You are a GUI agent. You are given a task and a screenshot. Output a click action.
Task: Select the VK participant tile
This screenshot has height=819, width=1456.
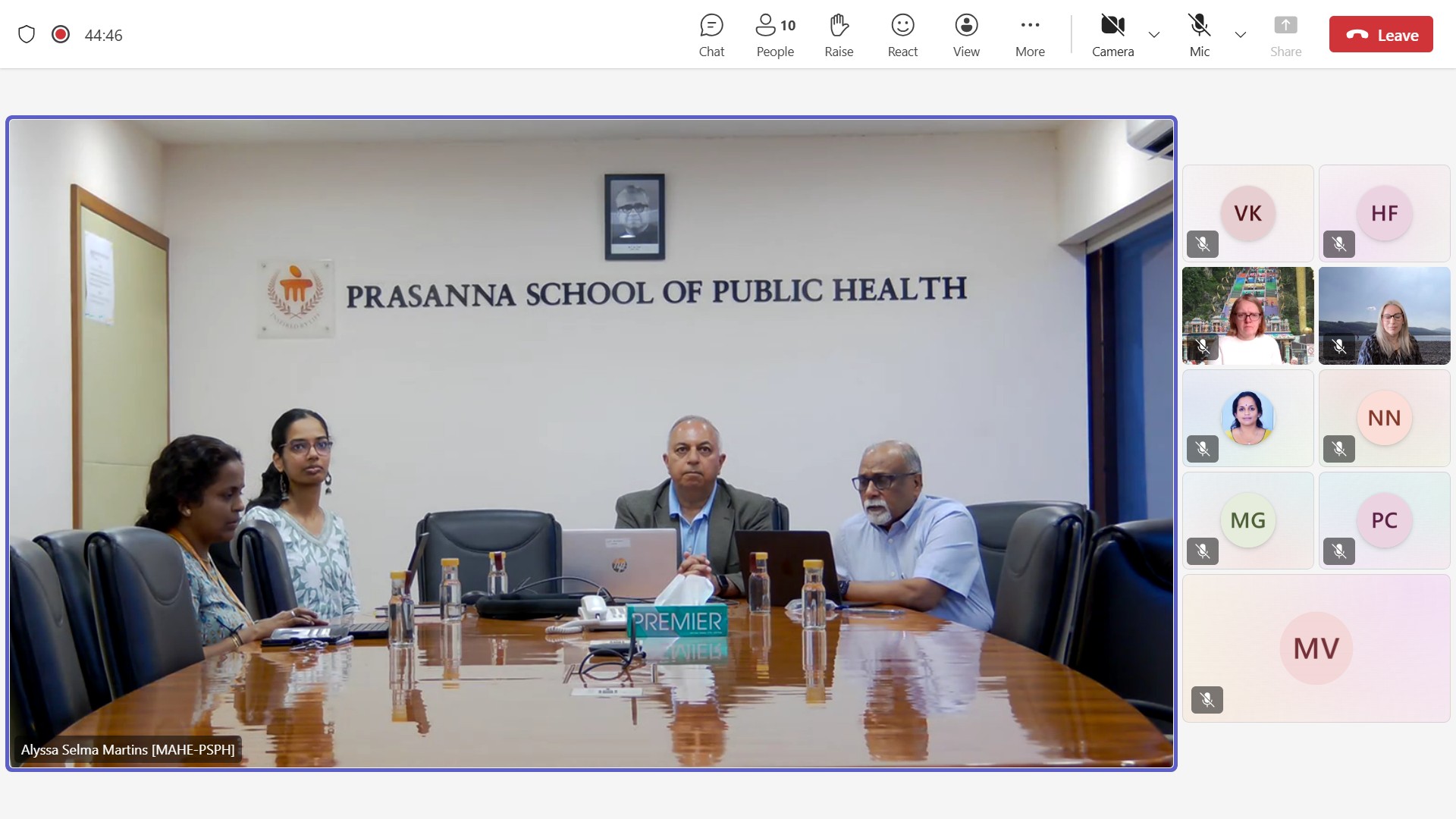click(x=1247, y=213)
